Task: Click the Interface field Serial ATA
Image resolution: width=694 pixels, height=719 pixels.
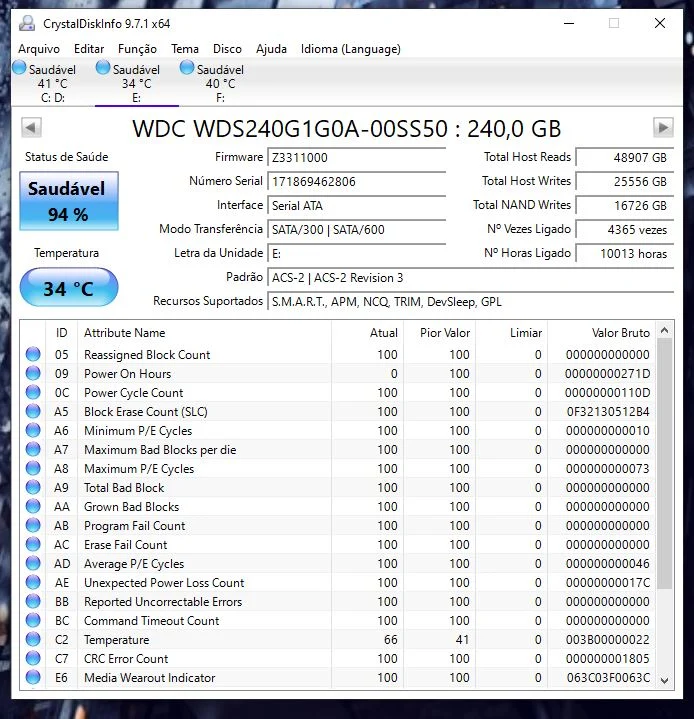Action: pyautogui.click(x=356, y=205)
